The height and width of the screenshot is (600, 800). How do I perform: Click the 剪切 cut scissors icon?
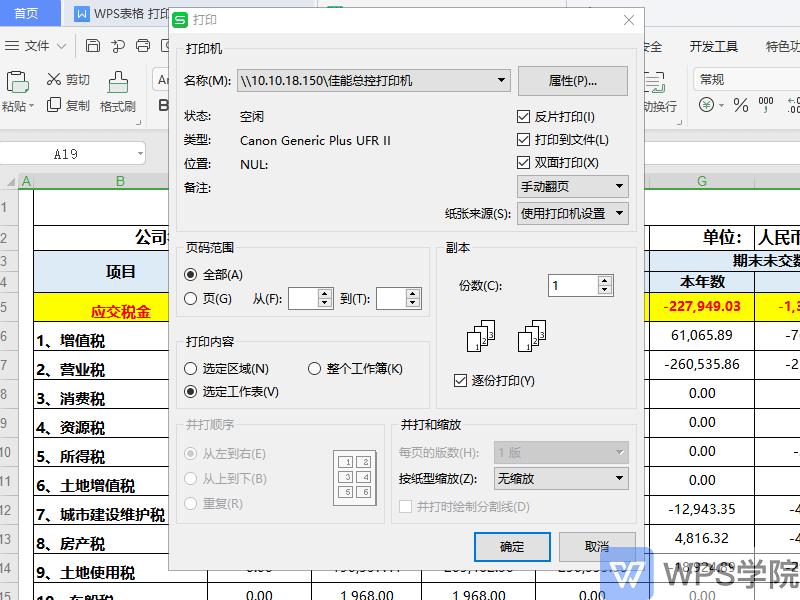click(54, 79)
